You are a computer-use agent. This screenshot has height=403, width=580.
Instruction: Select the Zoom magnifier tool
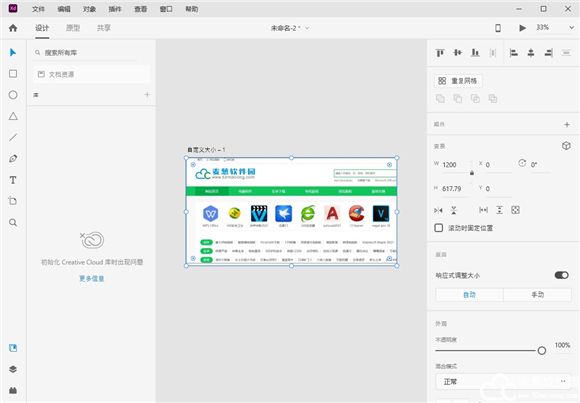click(13, 222)
